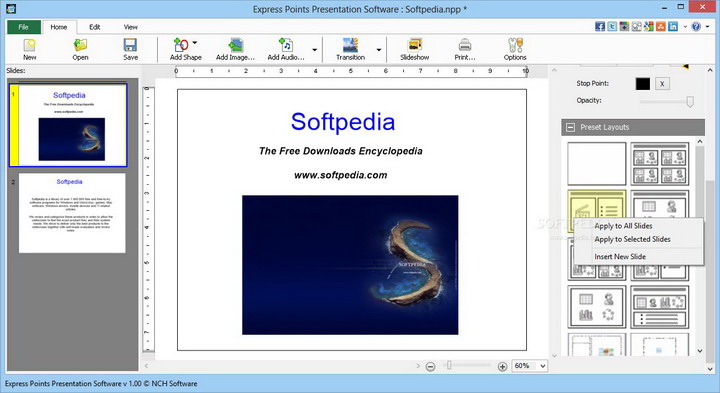Click the Add Image tool
The image size is (720, 393).
pos(235,49)
